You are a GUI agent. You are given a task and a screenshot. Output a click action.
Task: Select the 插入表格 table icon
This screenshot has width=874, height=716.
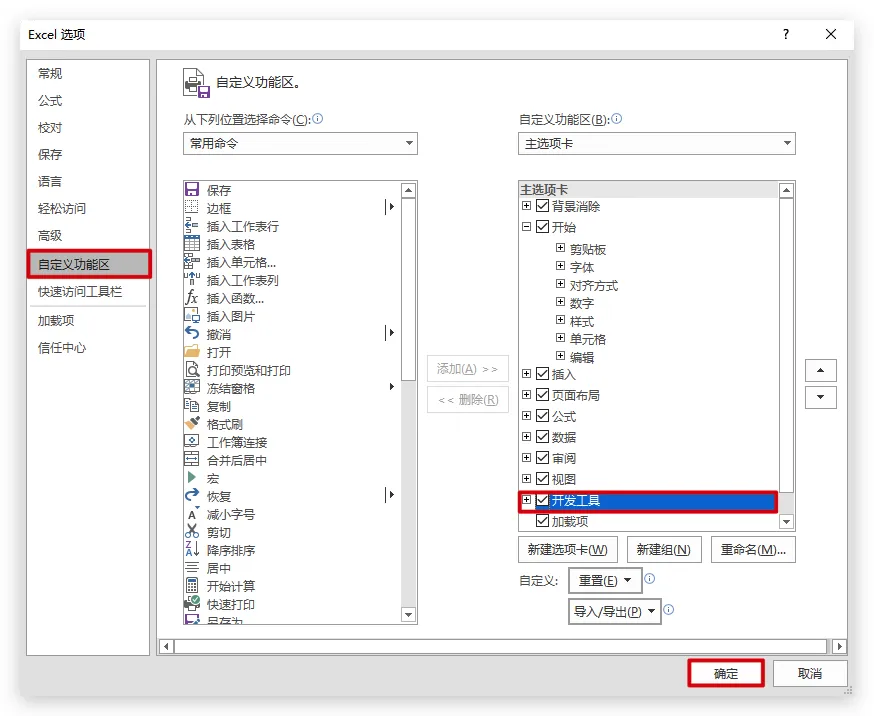pos(192,243)
